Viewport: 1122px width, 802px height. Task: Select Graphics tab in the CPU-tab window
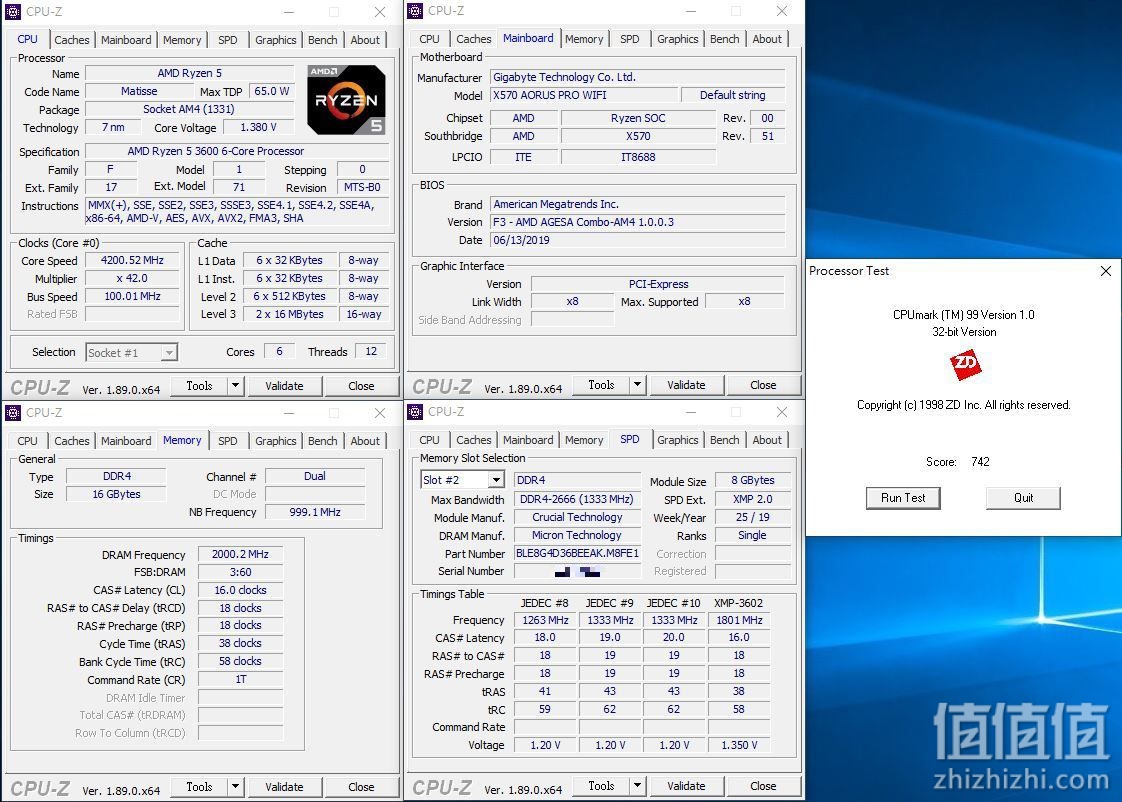coord(275,40)
